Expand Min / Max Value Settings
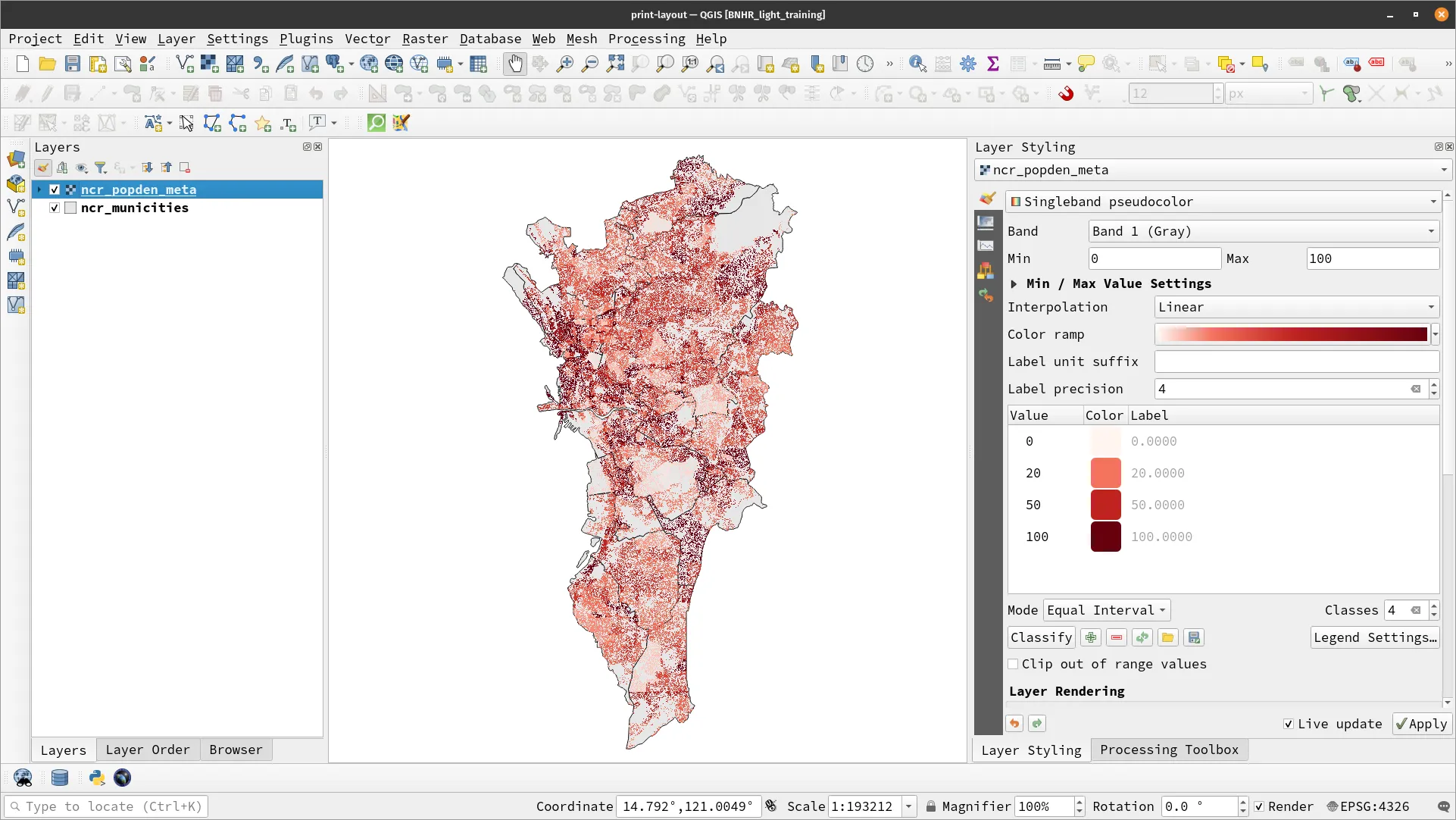1456x820 pixels. (x=1014, y=283)
